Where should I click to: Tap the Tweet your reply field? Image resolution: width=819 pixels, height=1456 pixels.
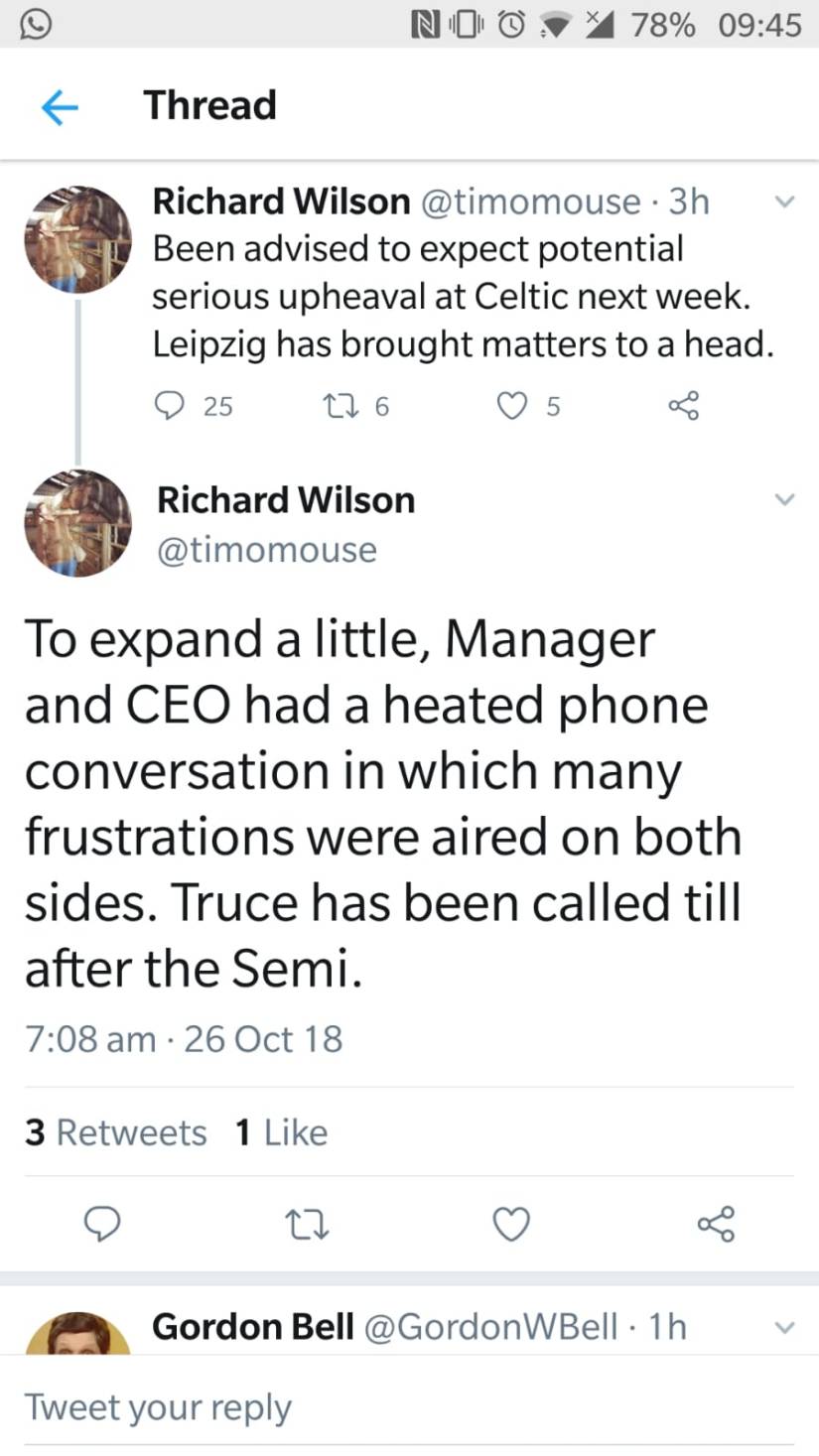(397, 1407)
